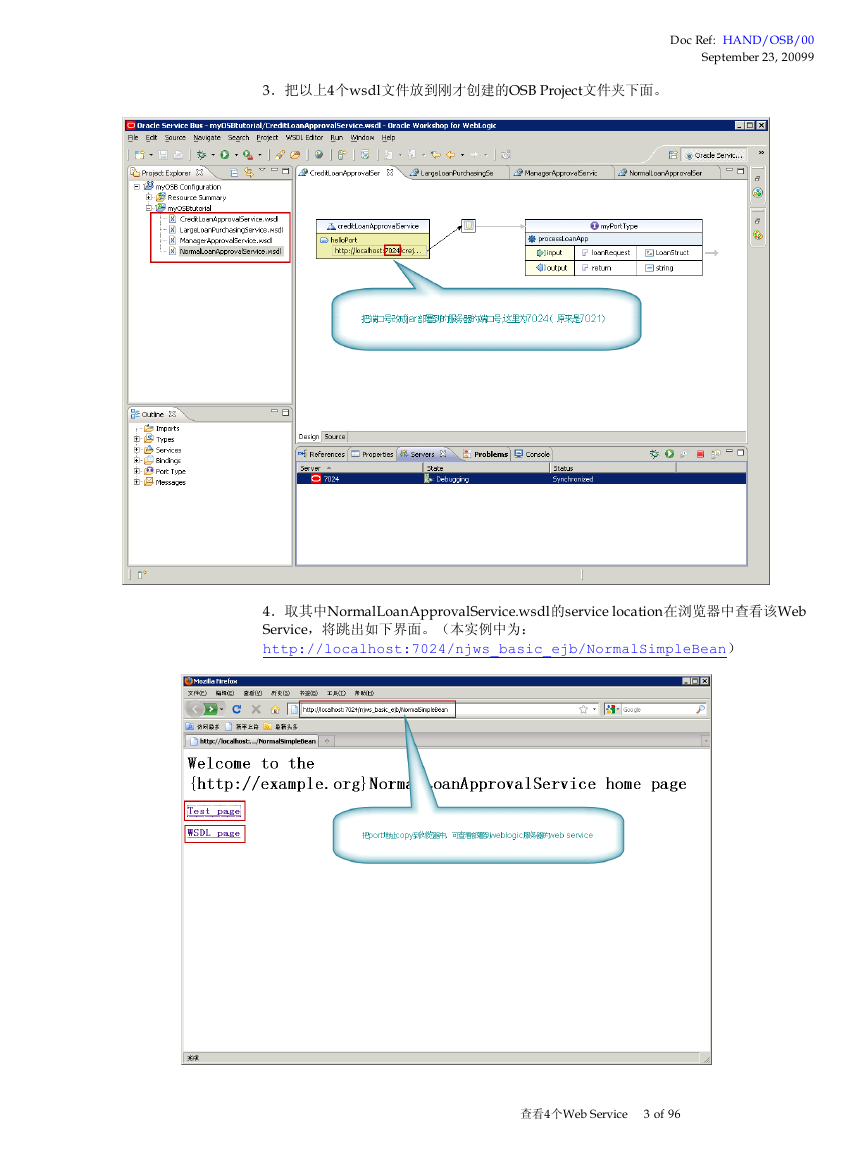867x1155 pixels.
Task: Click the Open Perspective icon
Action: [673, 155]
